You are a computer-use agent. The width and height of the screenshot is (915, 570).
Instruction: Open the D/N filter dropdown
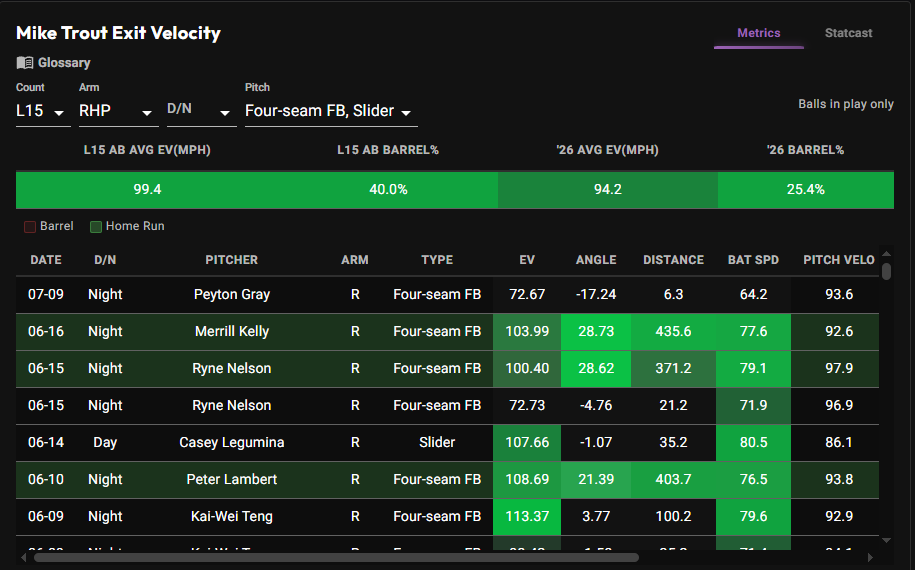click(201, 111)
